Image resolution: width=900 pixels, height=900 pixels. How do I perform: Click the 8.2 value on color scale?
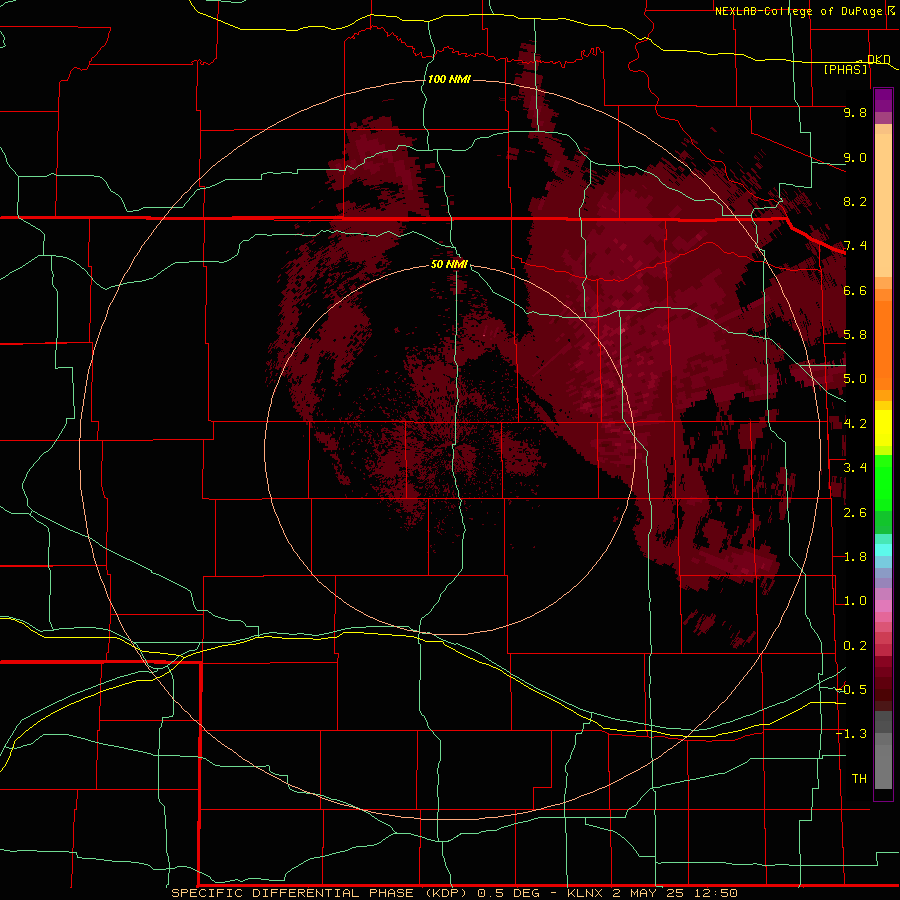pos(855,201)
